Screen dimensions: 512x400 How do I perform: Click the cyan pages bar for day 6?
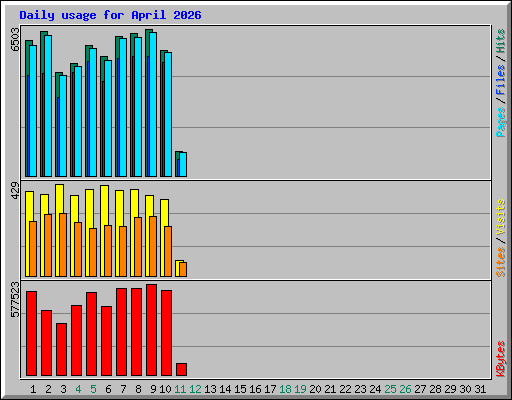tap(108, 118)
